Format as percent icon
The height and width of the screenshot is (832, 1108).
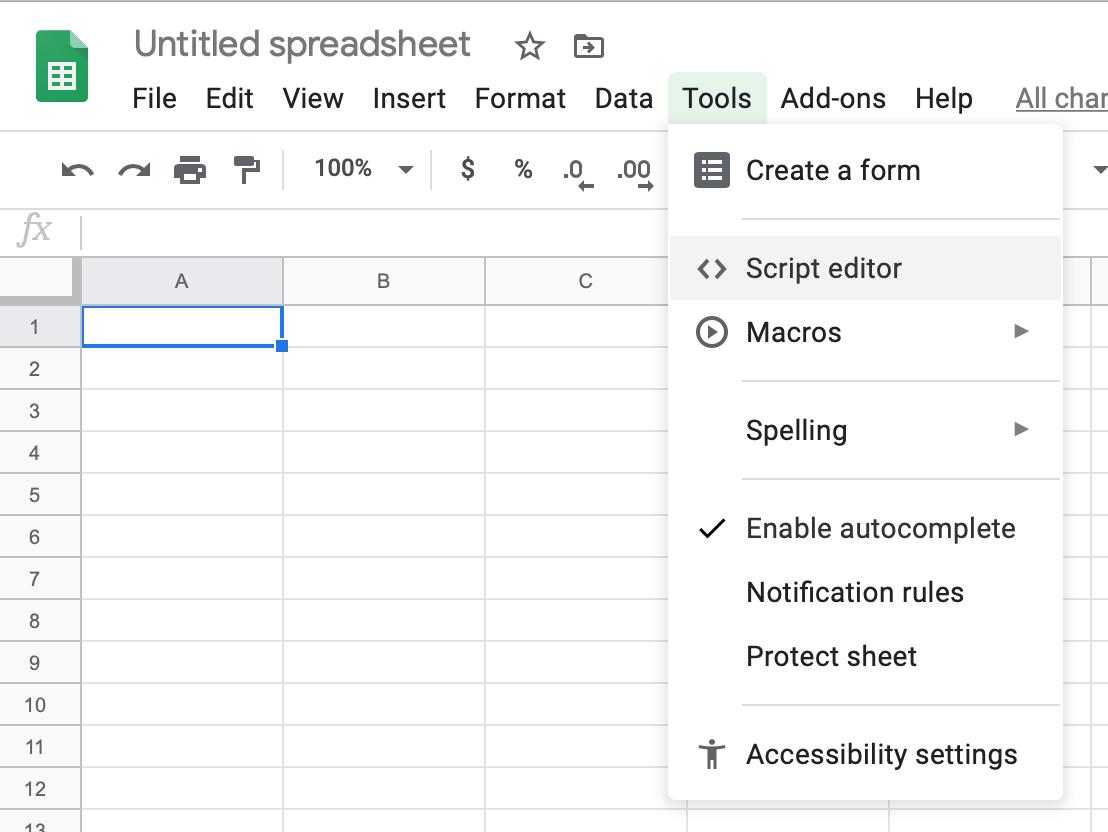523,169
